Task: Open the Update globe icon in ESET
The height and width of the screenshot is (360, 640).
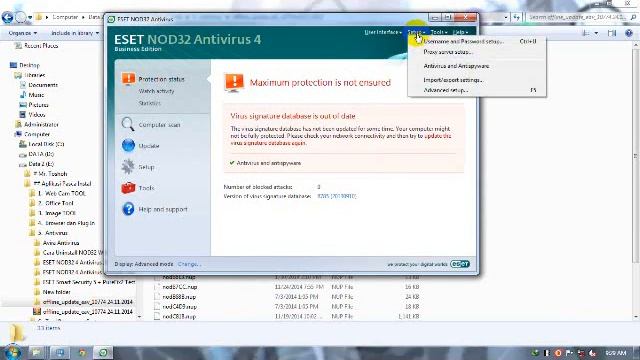Action: click(x=128, y=145)
